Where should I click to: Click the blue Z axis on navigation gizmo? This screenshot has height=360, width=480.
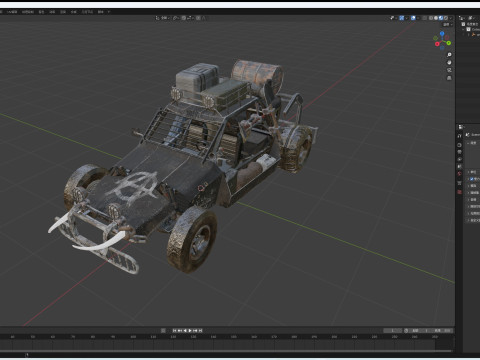point(442,34)
